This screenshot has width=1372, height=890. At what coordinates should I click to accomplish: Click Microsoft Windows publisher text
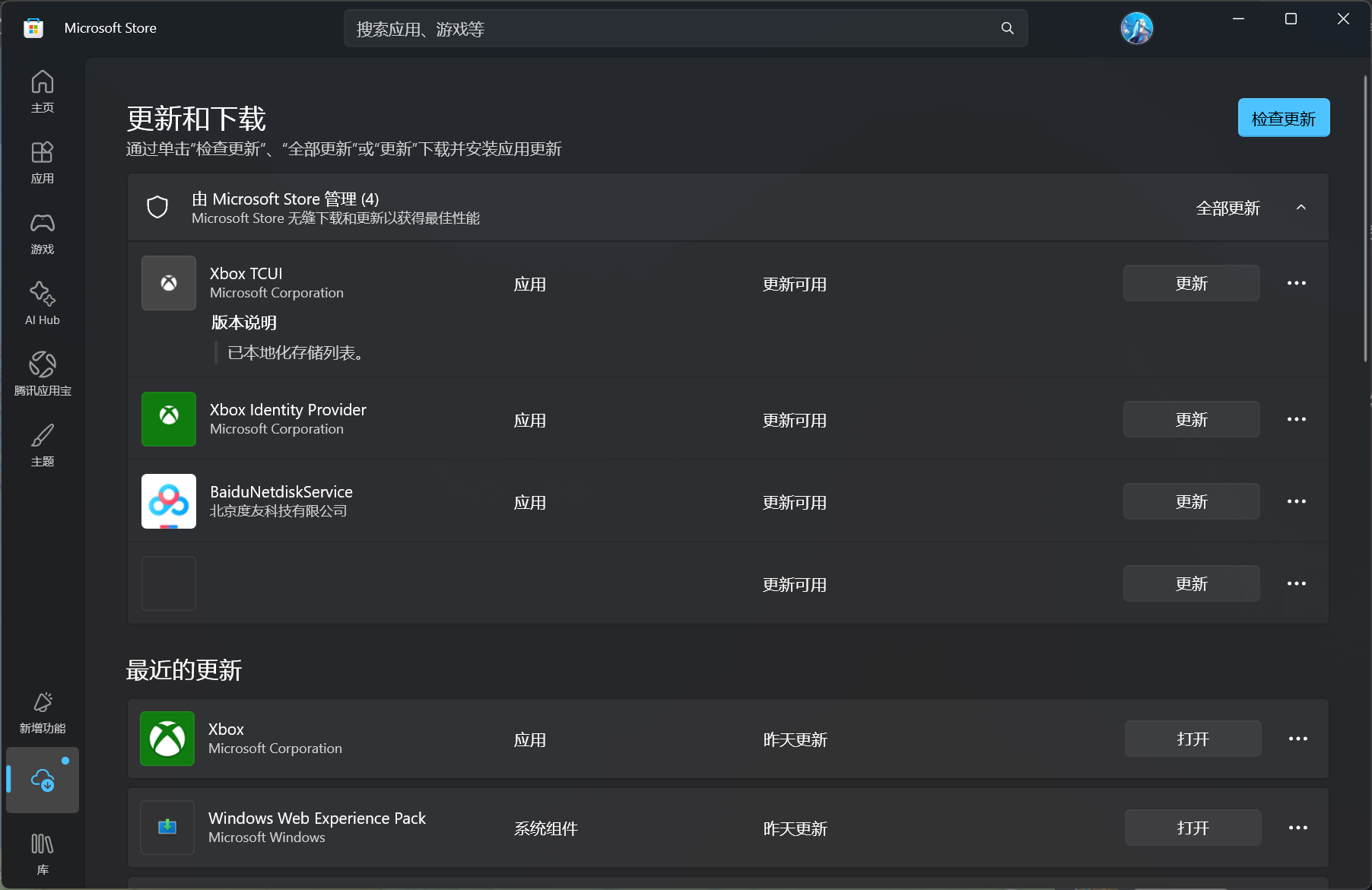[267, 838]
